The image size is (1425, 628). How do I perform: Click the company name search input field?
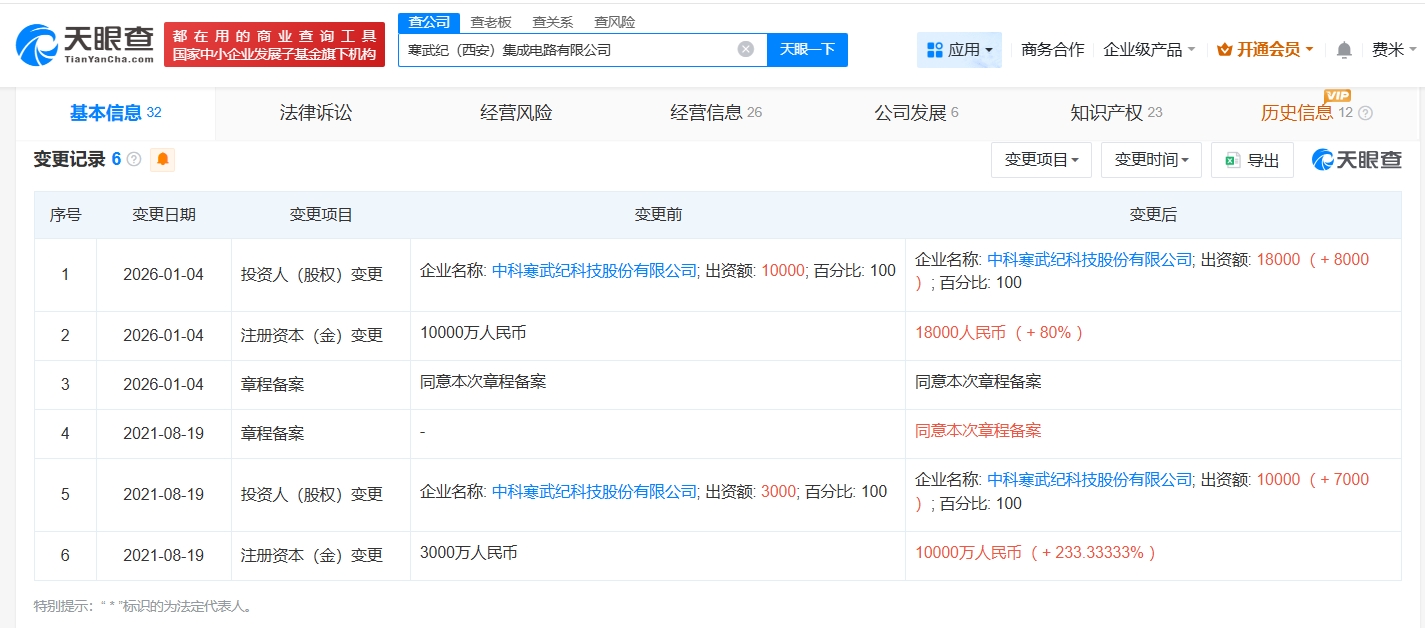pos(570,49)
